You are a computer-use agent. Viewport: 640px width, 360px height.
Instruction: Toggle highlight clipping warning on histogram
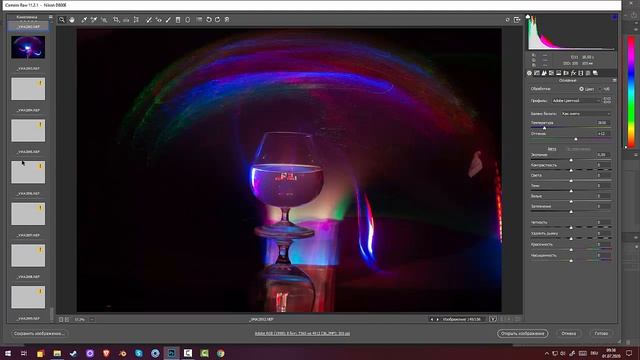[x=614, y=17]
